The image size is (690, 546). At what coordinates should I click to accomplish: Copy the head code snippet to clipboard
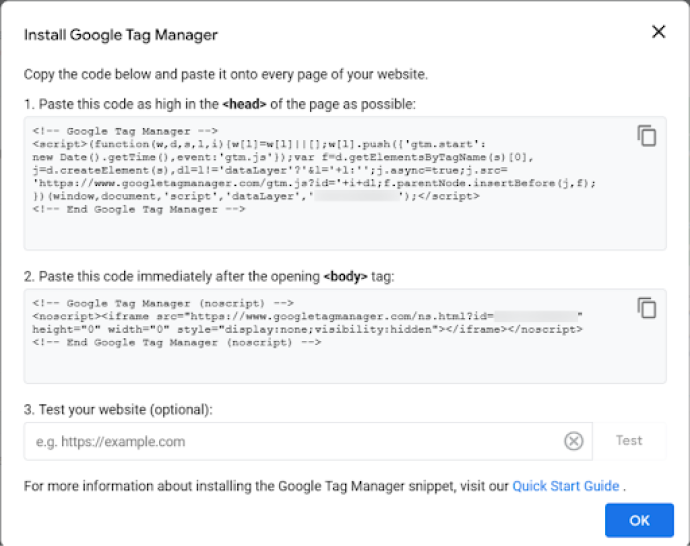pyautogui.click(x=647, y=137)
